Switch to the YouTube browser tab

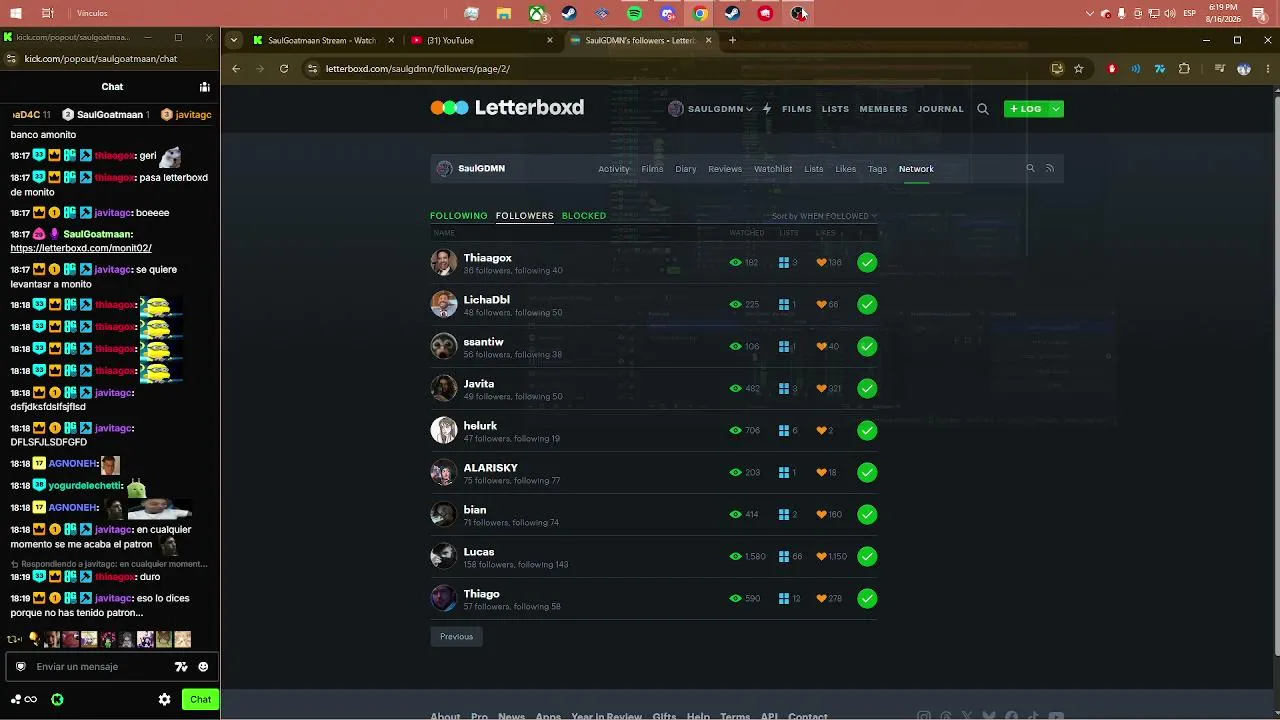(x=482, y=40)
